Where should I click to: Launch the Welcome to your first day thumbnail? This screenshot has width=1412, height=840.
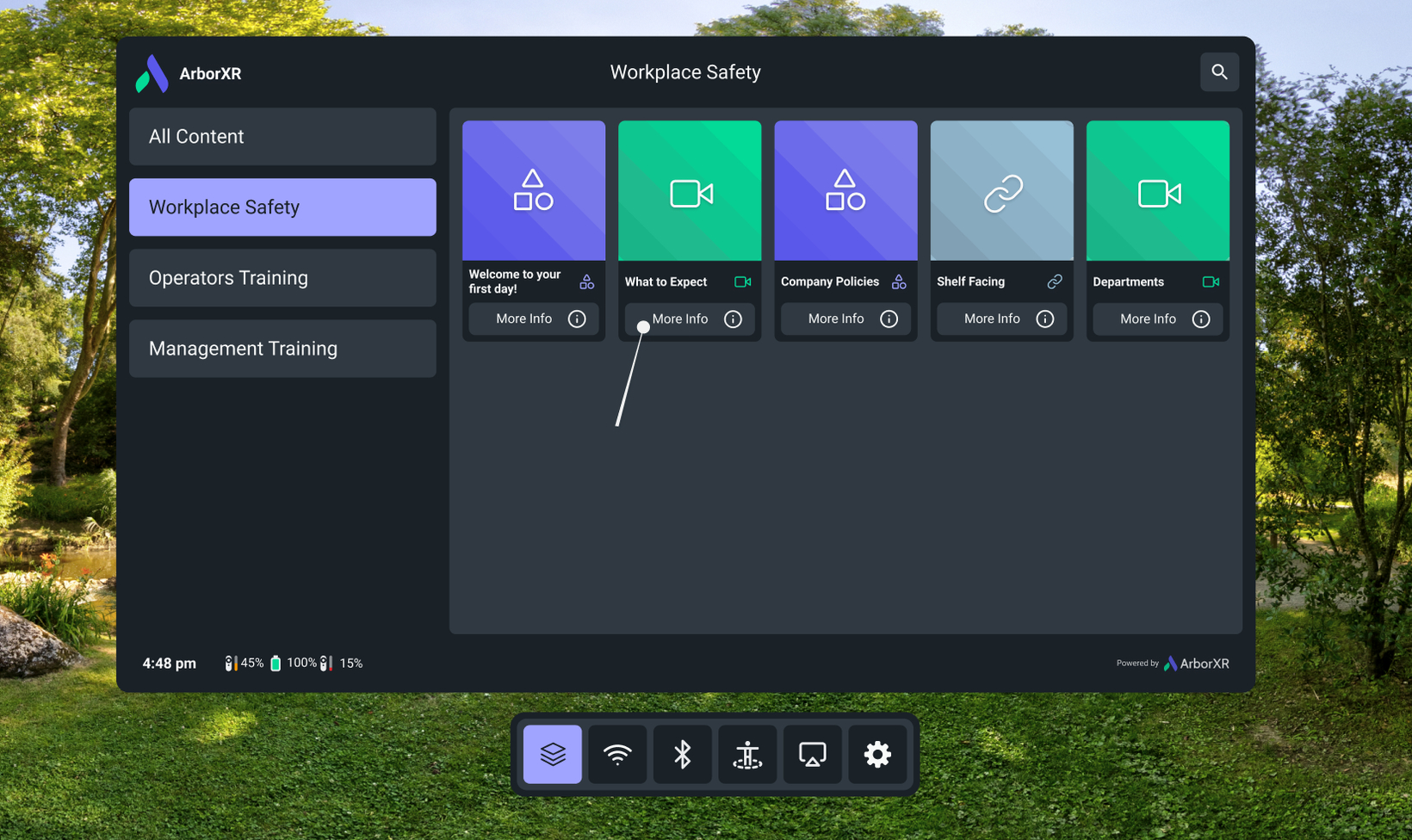[x=534, y=190]
